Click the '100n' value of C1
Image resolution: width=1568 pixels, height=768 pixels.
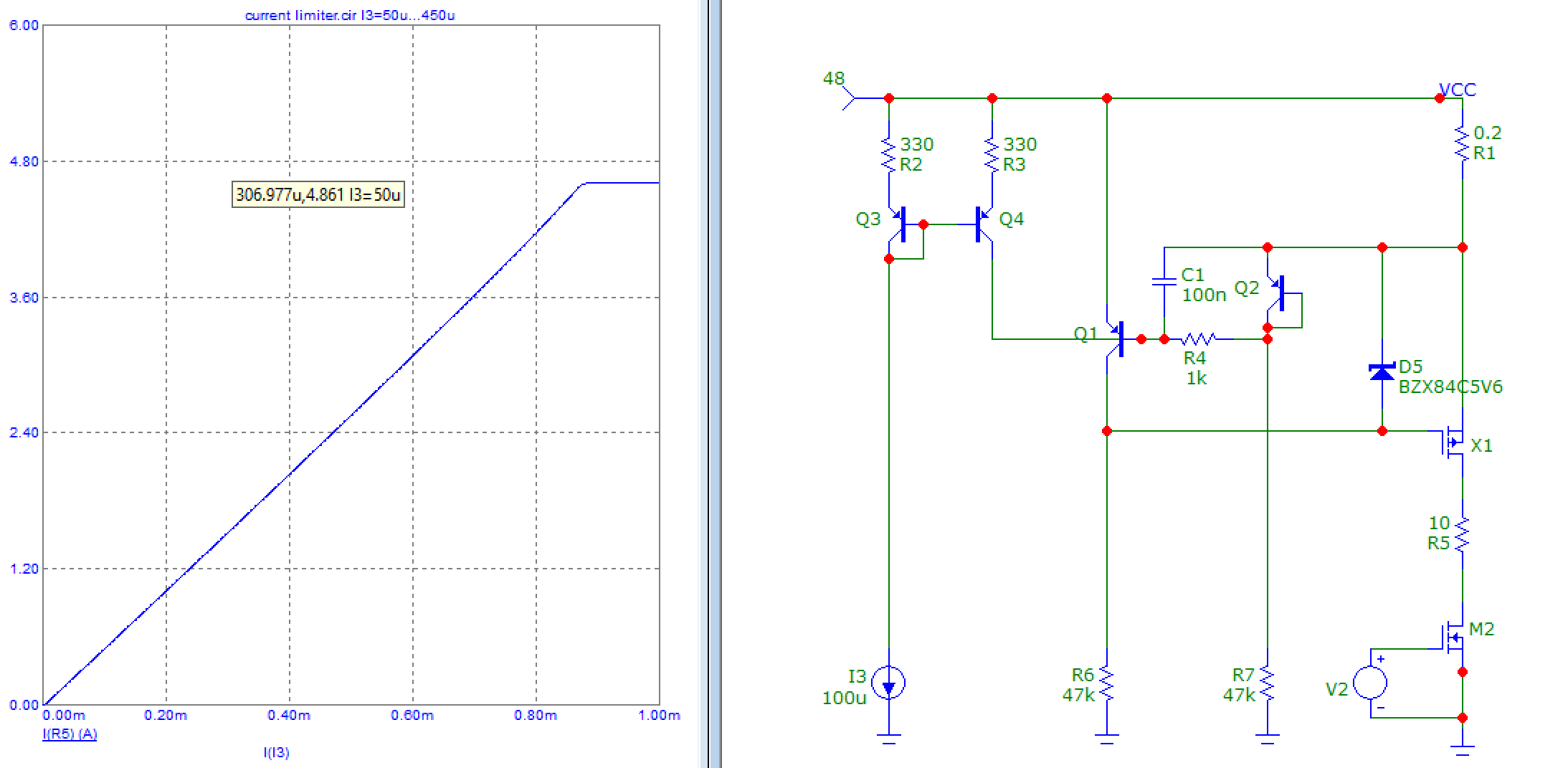coord(1204,295)
